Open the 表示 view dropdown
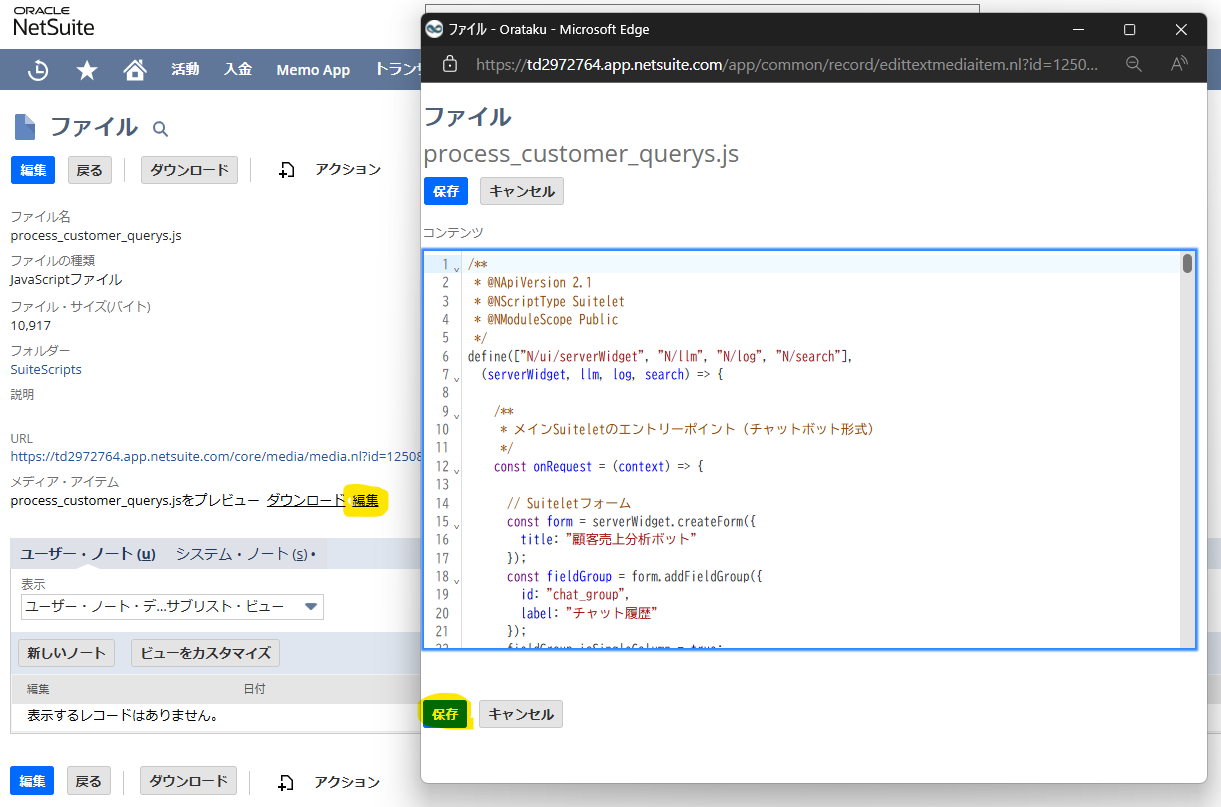Viewport: 1221px width, 807px height. (x=172, y=606)
